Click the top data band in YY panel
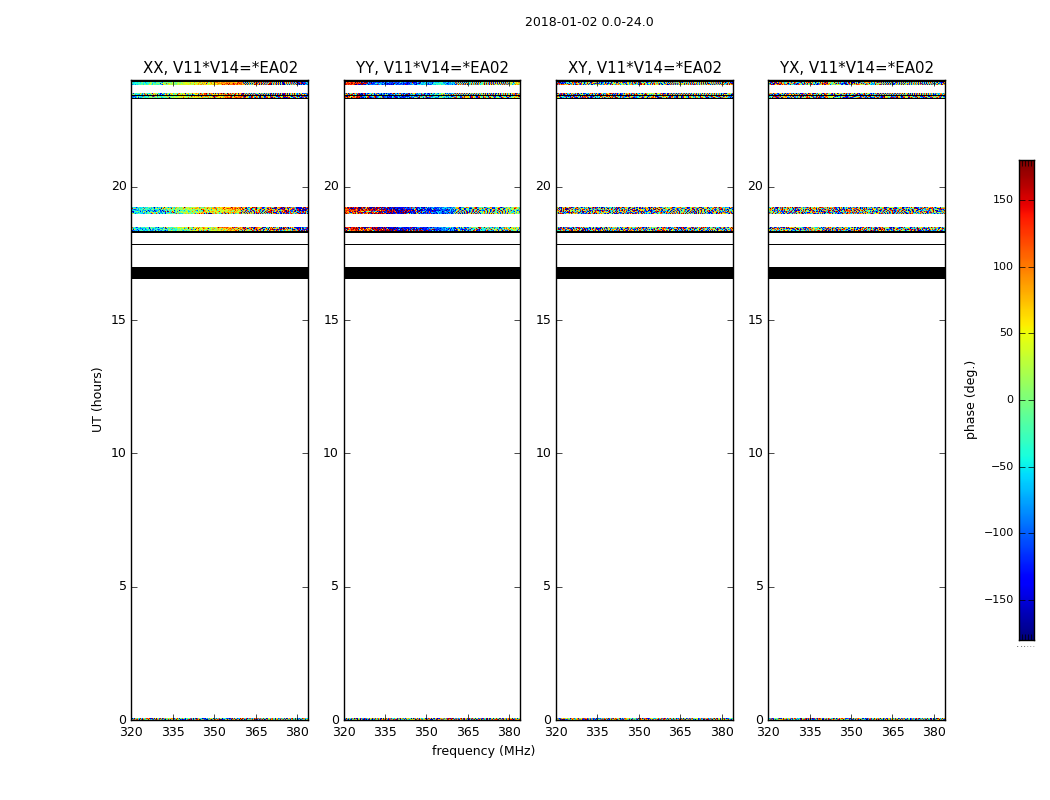The image size is (1050, 800). 432,84
